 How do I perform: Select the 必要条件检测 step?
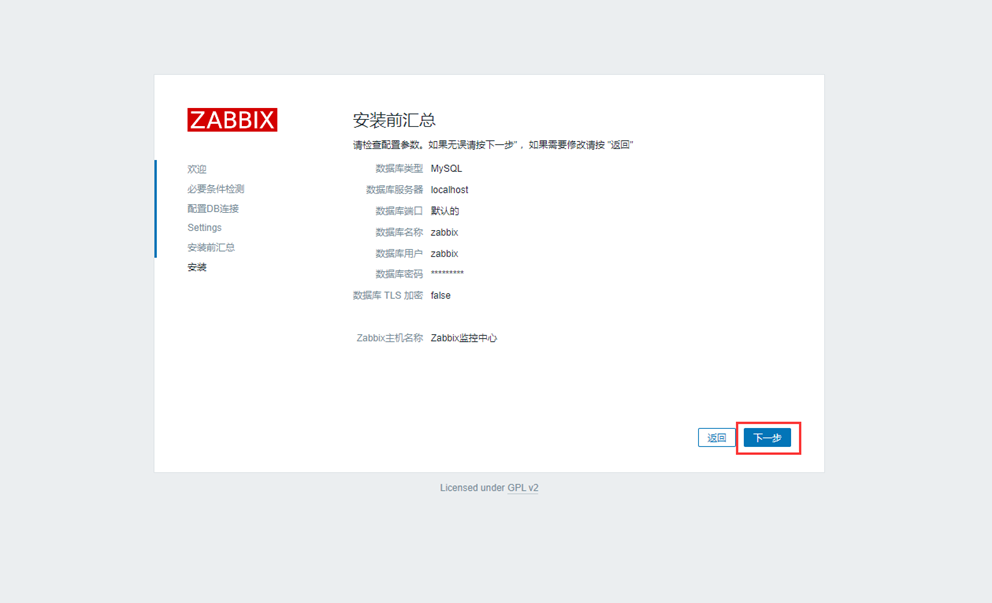[216, 189]
